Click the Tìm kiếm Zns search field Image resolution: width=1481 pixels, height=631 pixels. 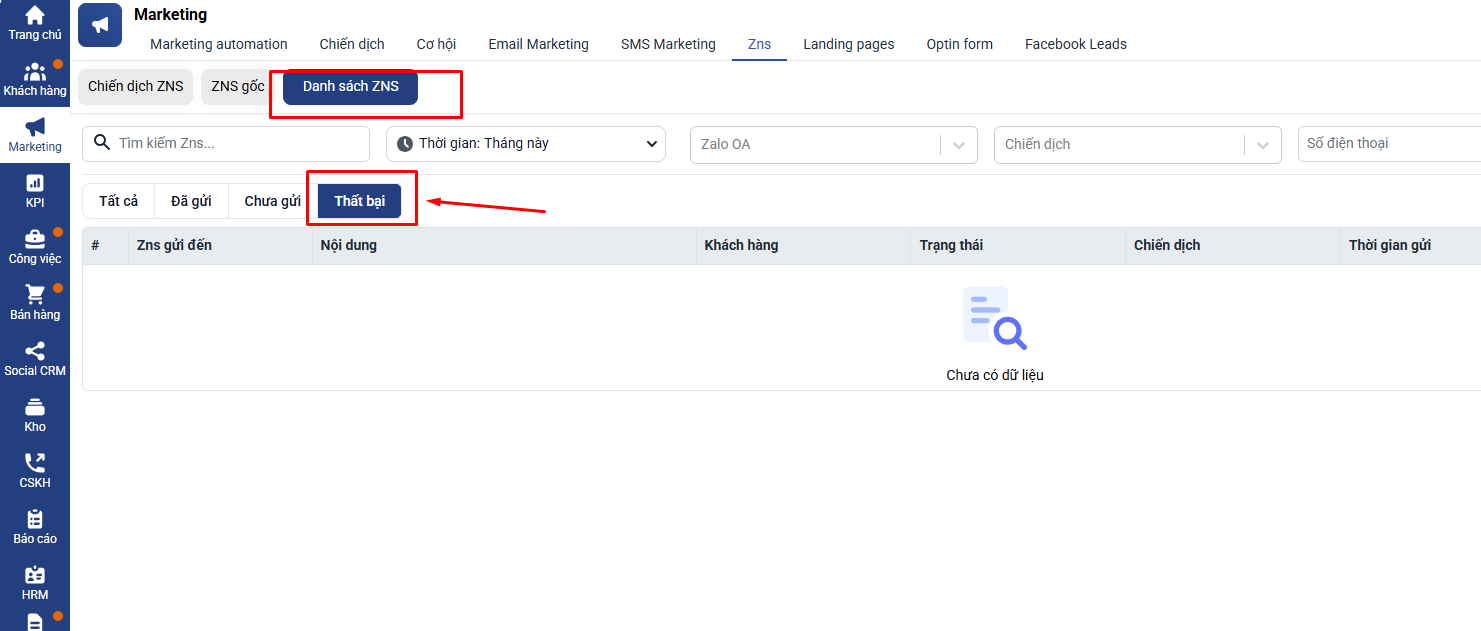point(238,144)
